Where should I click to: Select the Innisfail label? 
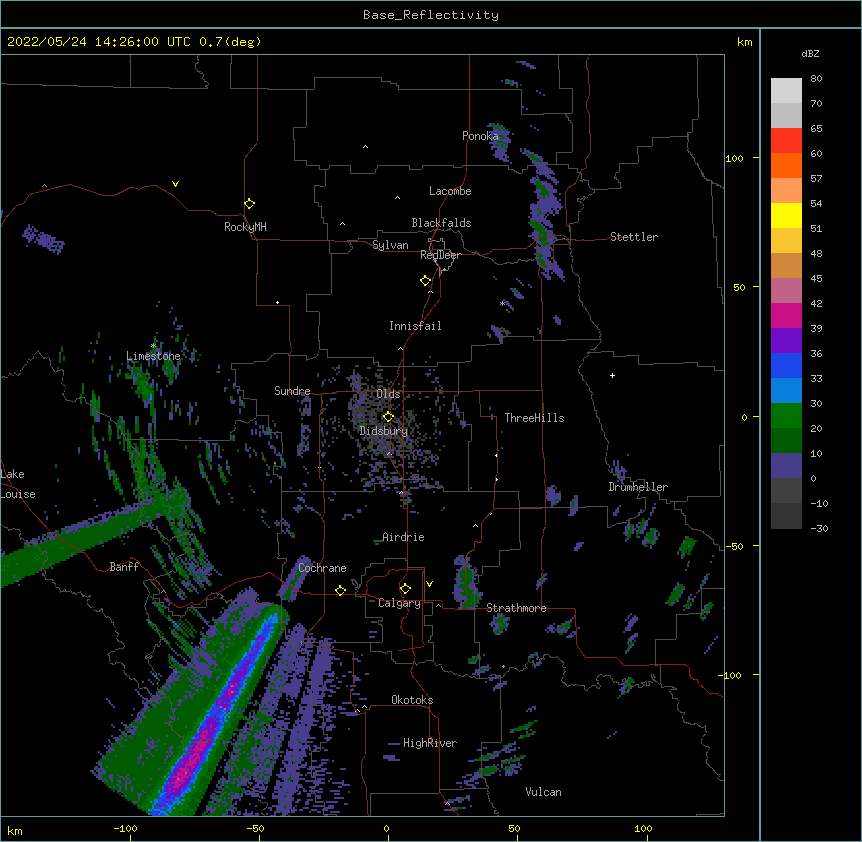click(x=415, y=326)
